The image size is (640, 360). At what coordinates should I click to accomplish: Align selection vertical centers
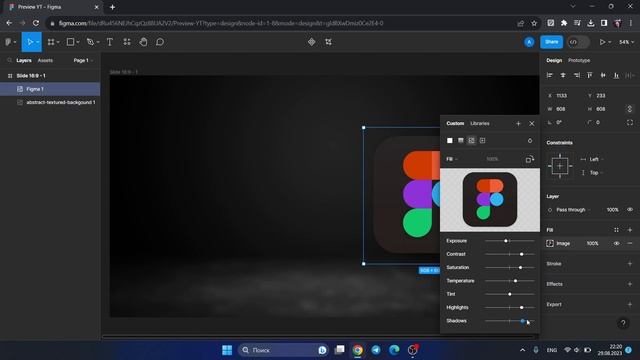[603, 75]
